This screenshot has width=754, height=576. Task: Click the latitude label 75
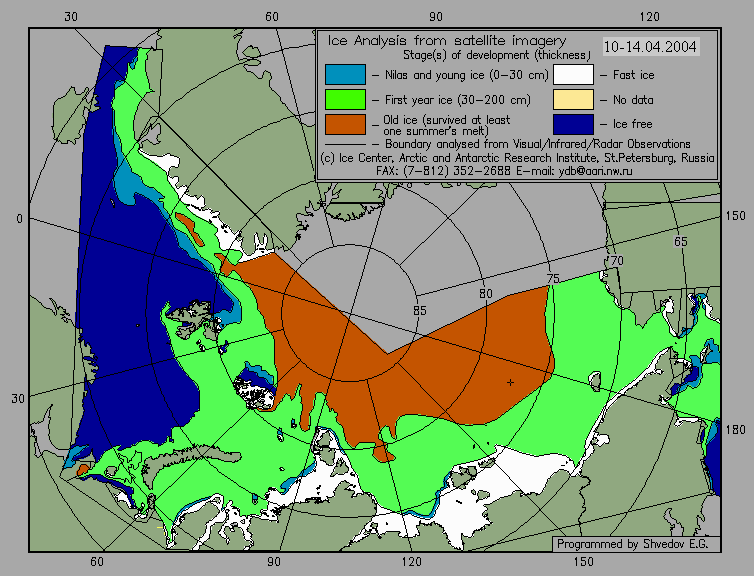pos(553,278)
